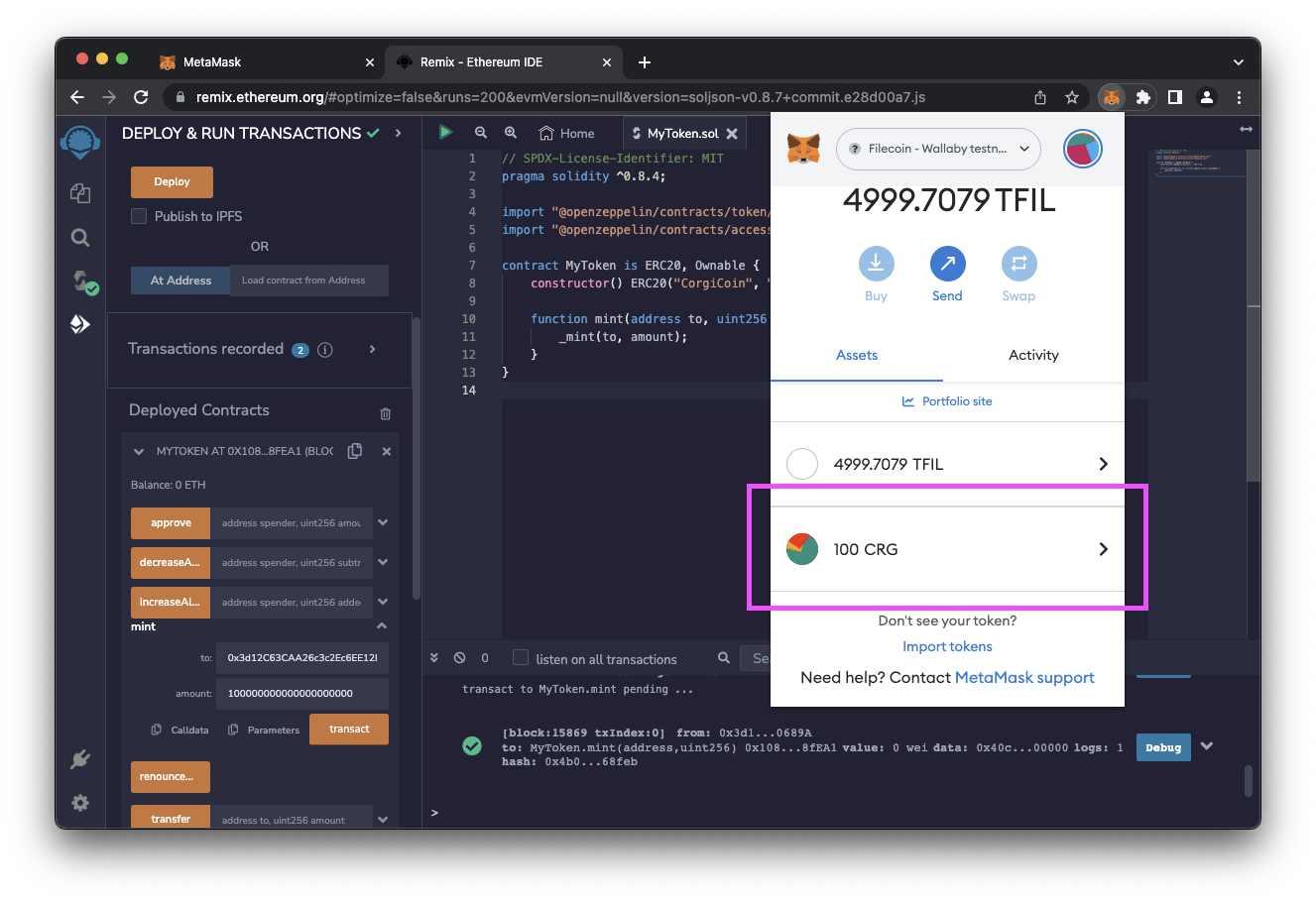Open the Plugin manager plug icon
The height and width of the screenshot is (902, 1316).
[80, 759]
